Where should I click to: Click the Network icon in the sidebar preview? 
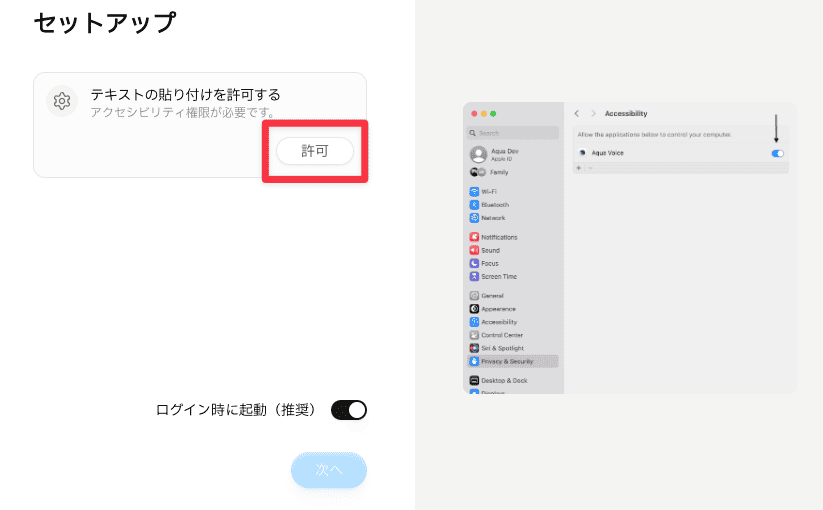coord(474,218)
